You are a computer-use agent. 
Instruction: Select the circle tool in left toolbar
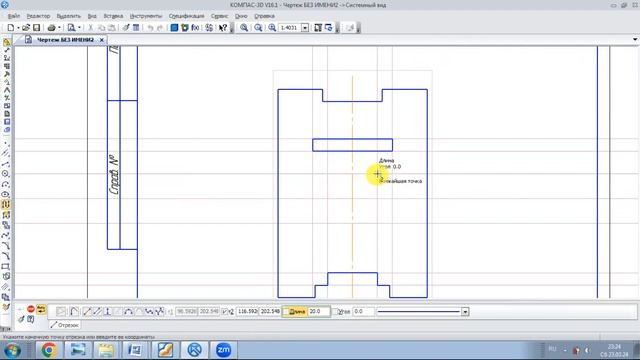click(5, 173)
